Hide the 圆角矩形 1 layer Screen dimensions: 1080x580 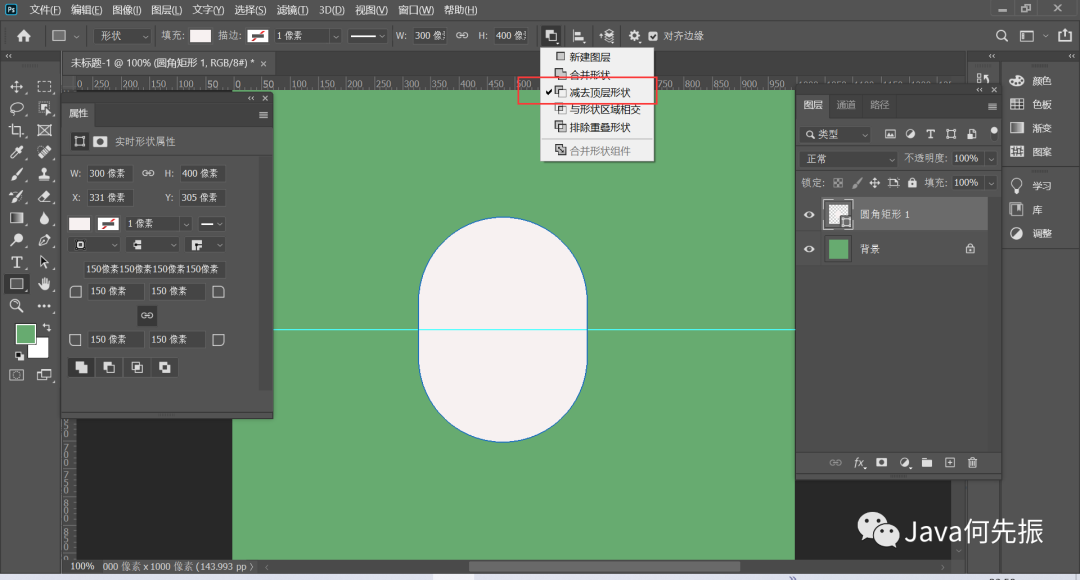809,215
